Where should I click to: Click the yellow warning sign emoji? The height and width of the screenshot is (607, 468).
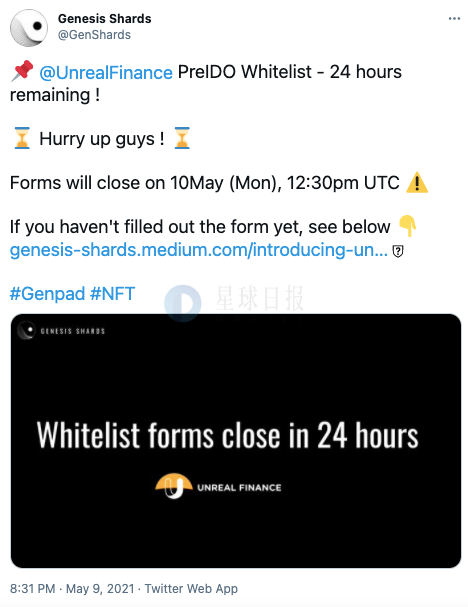[x=417, y=183]
